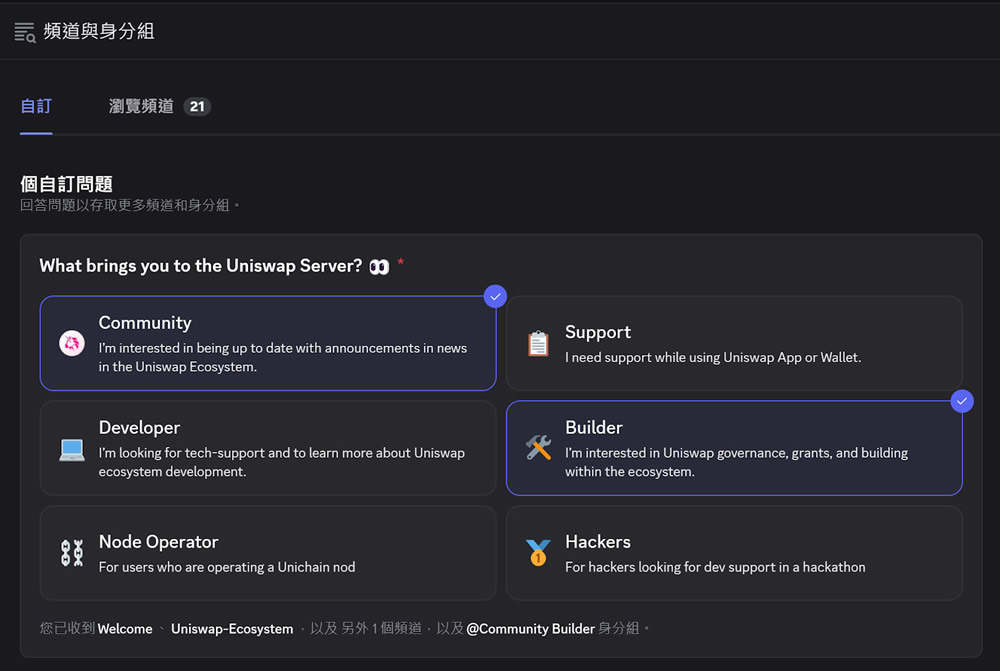
Task: Deselect Community via its blue checkmark badge
Action: [495, 296]
